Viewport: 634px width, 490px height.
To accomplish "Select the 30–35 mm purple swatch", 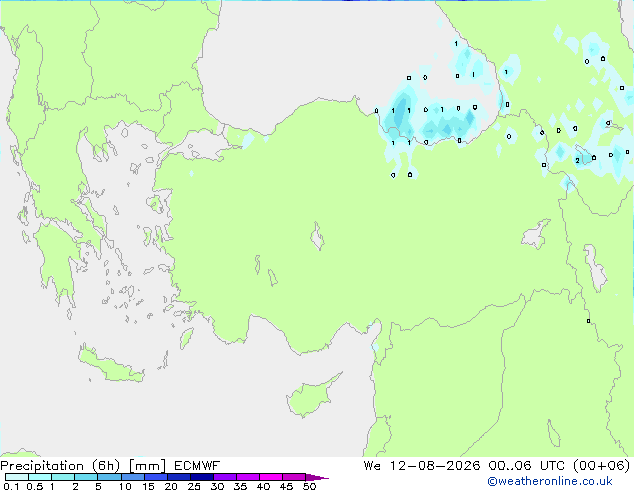I will [x=224, y=477].
